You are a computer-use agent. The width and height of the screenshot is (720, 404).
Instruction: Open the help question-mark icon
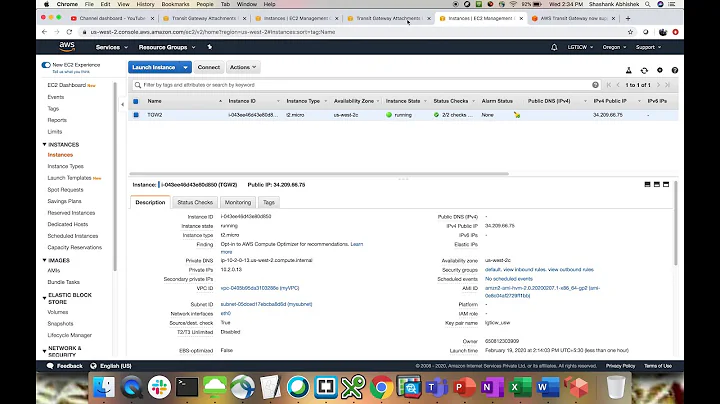(675, 70)
